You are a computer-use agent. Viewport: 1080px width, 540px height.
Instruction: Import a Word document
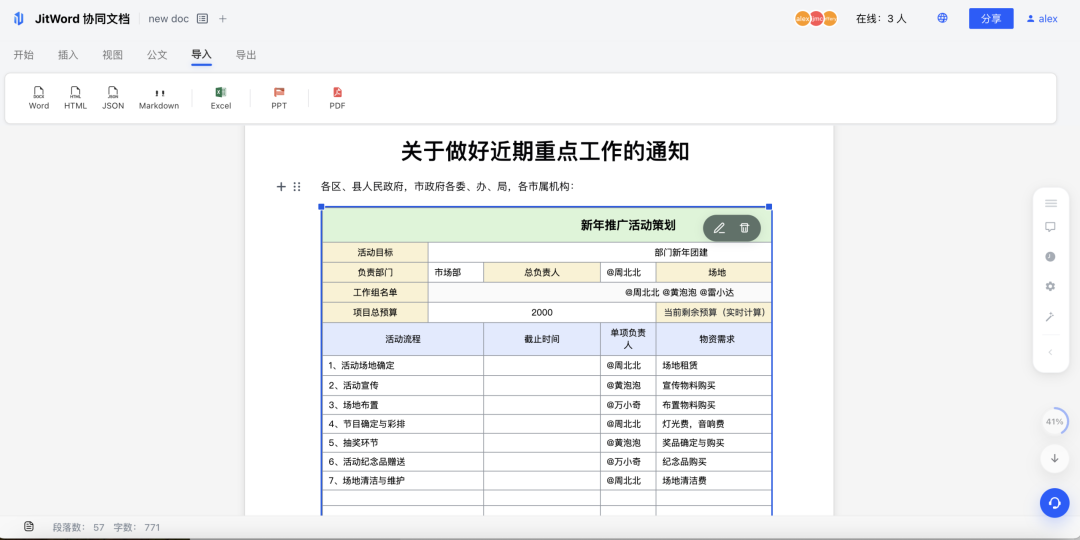(39, 97)
